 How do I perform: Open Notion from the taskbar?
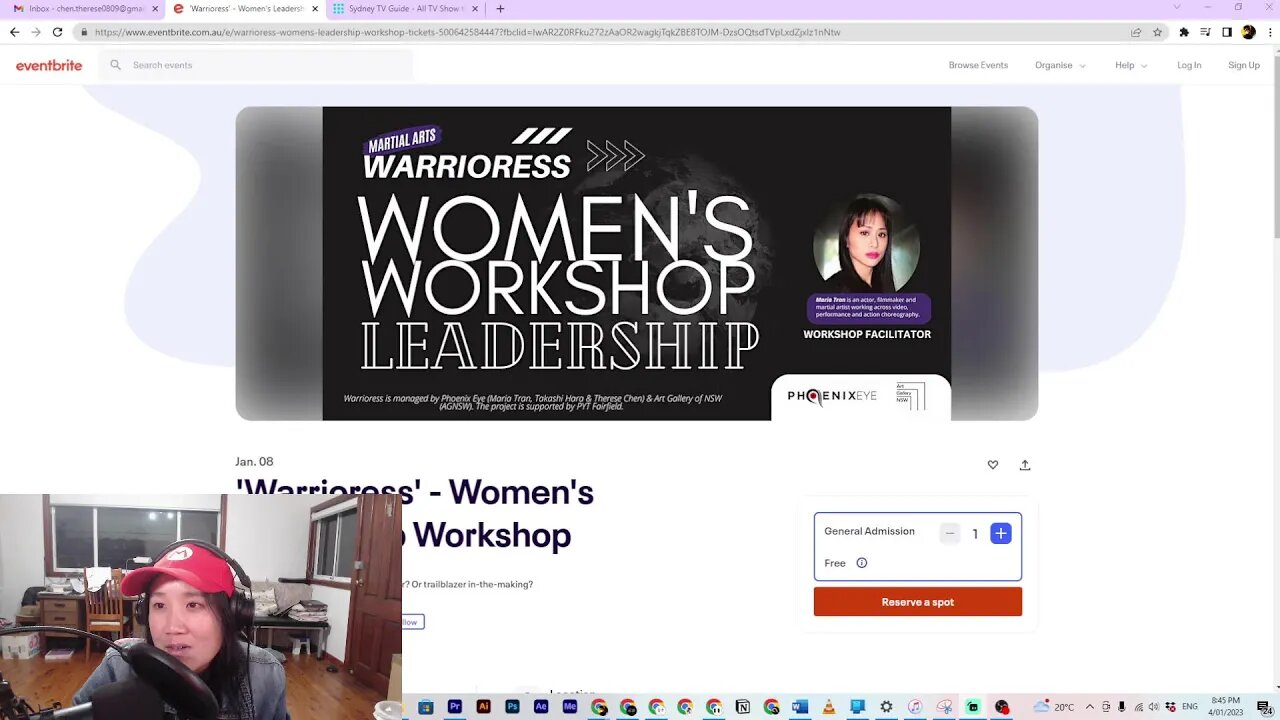click(x=743, y=707)
